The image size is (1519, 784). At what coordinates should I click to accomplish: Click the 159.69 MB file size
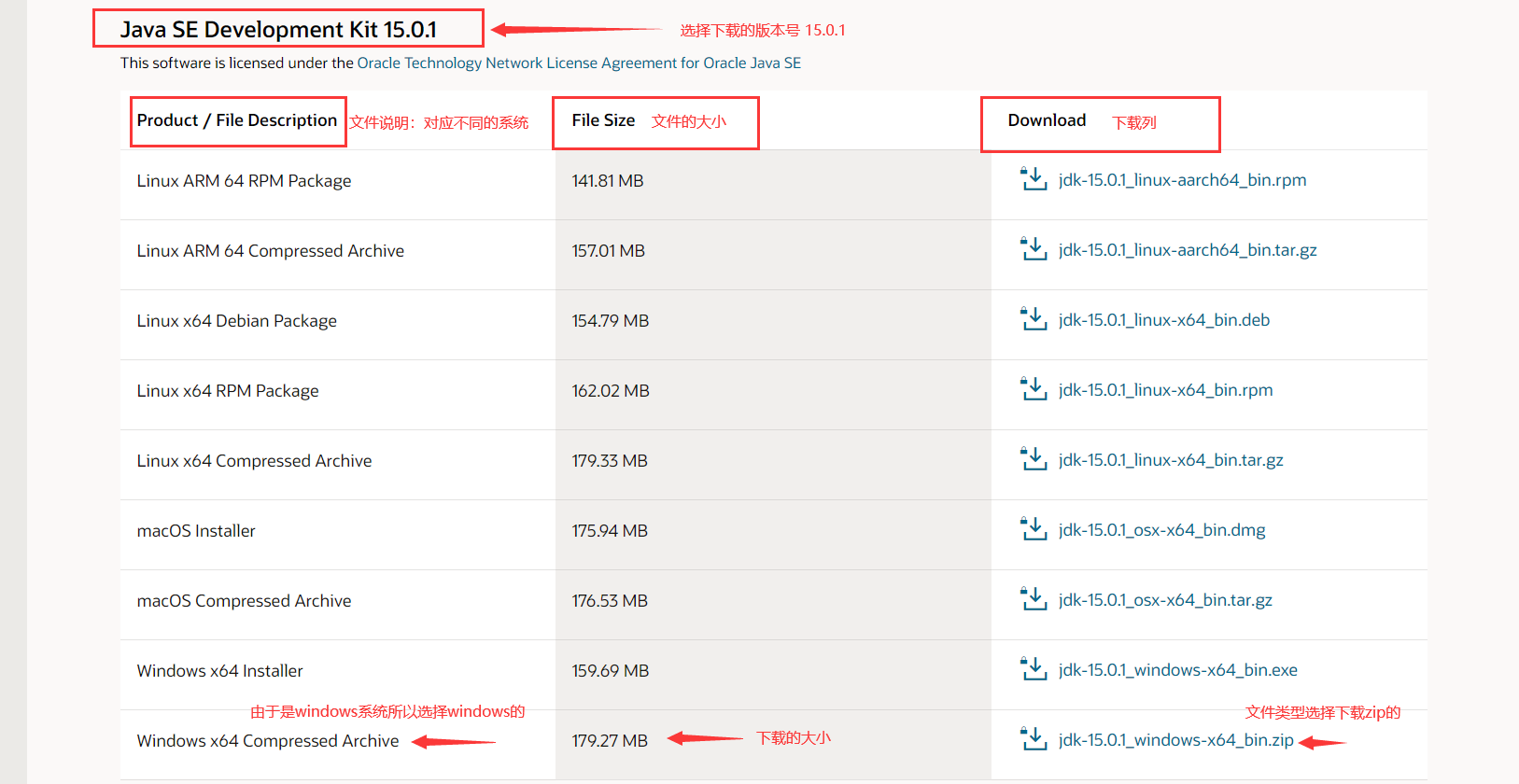pos(611,671)
